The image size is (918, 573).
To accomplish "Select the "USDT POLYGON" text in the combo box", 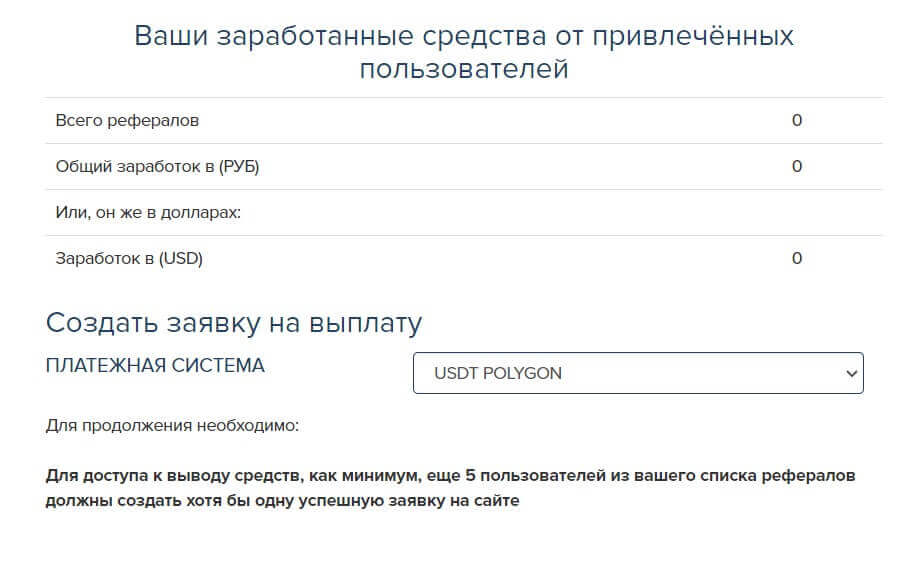I will [498, 373].
